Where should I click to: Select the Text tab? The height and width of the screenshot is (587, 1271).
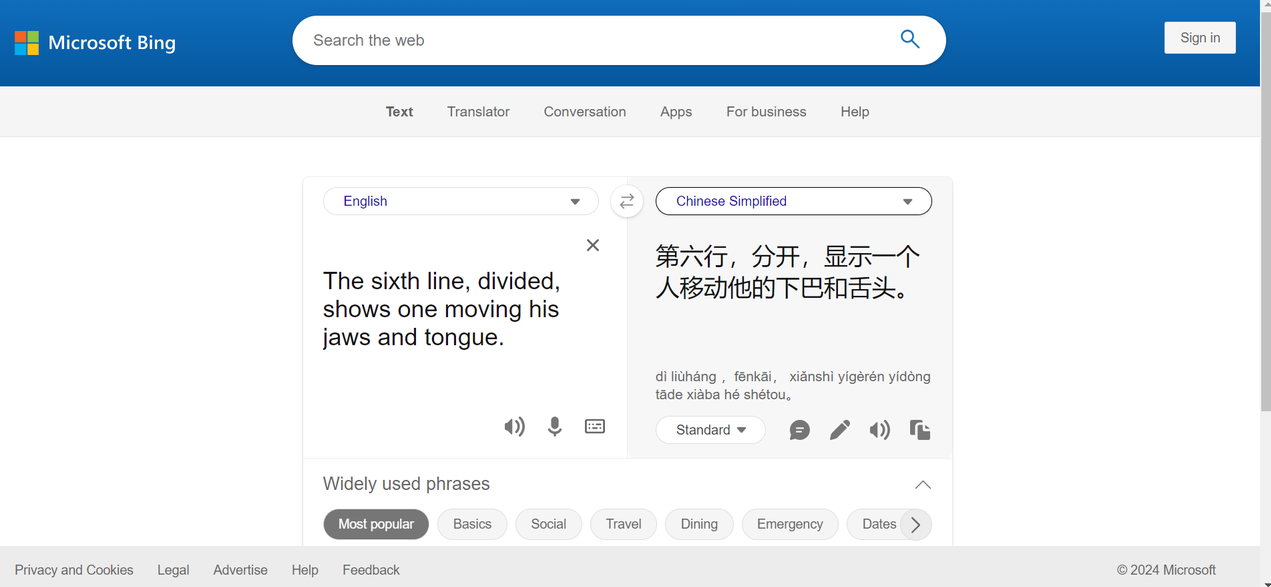(399, 112)
